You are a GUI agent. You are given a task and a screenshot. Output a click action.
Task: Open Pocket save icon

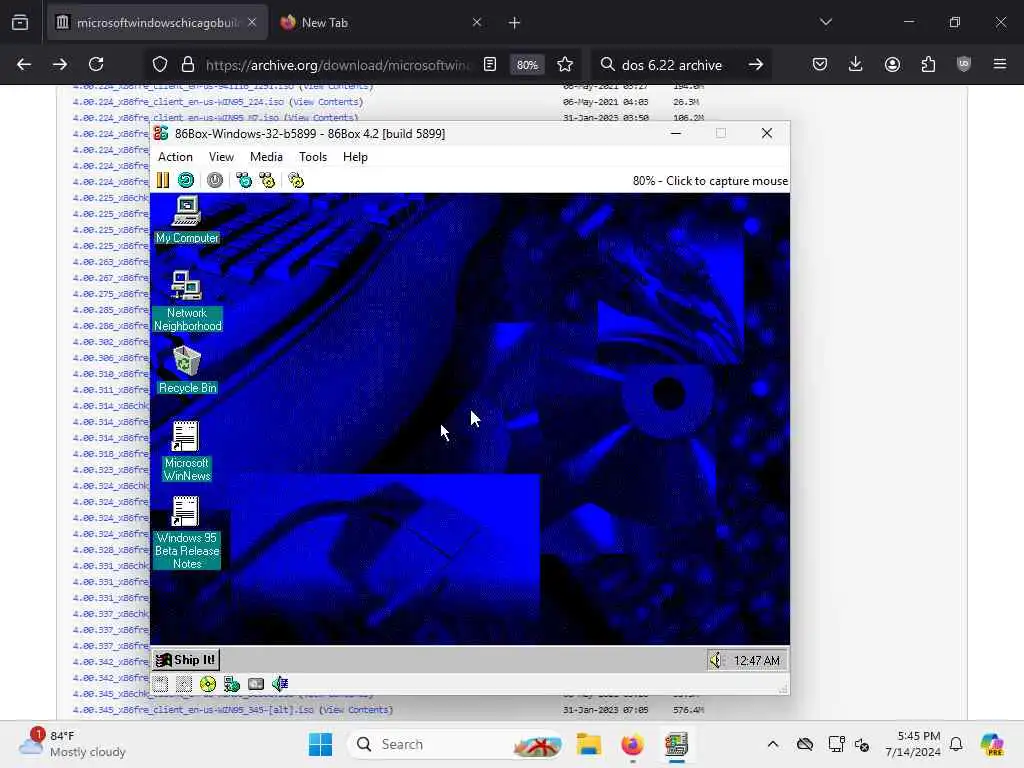[820, 64]
